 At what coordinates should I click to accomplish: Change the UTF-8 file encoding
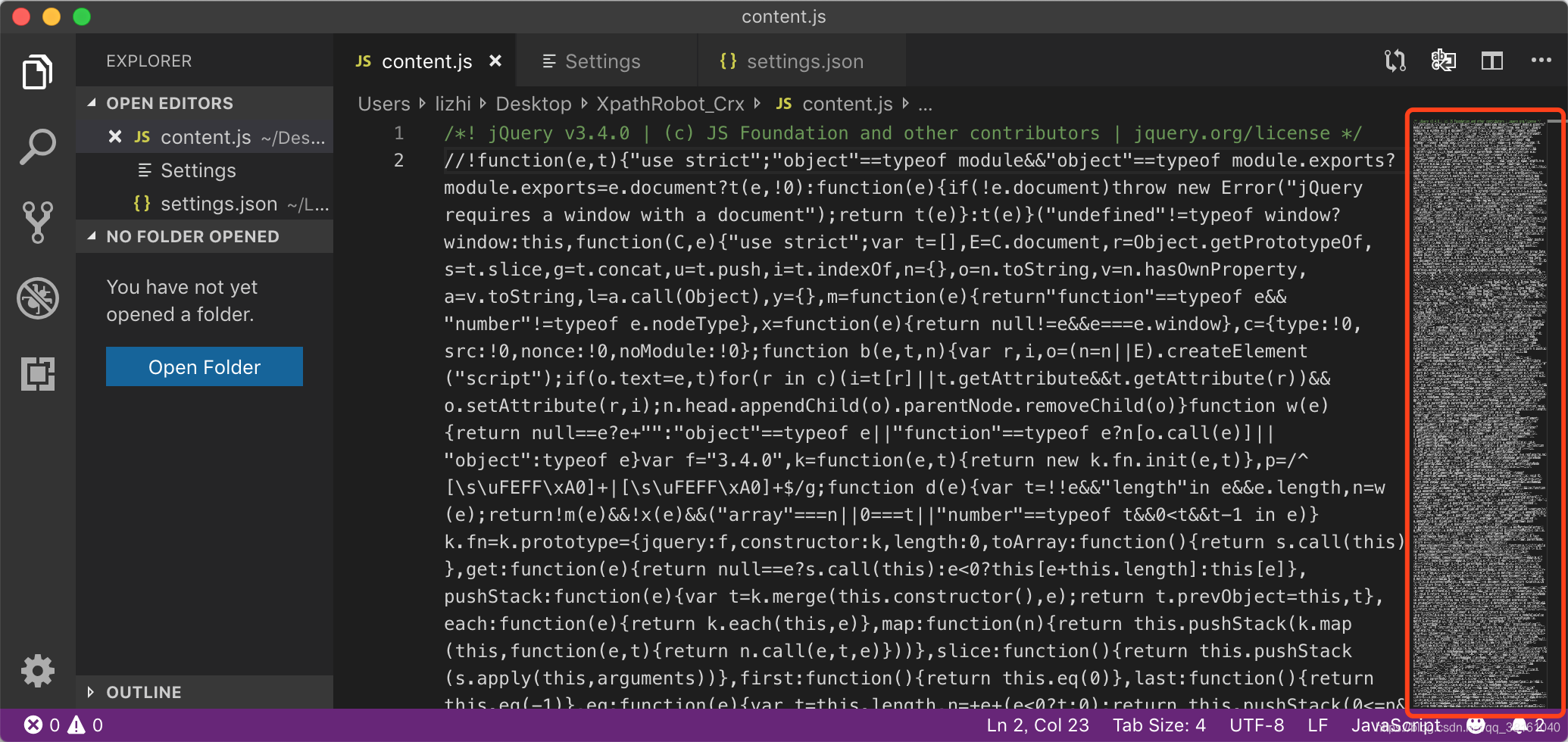[x=1257, y=725]
